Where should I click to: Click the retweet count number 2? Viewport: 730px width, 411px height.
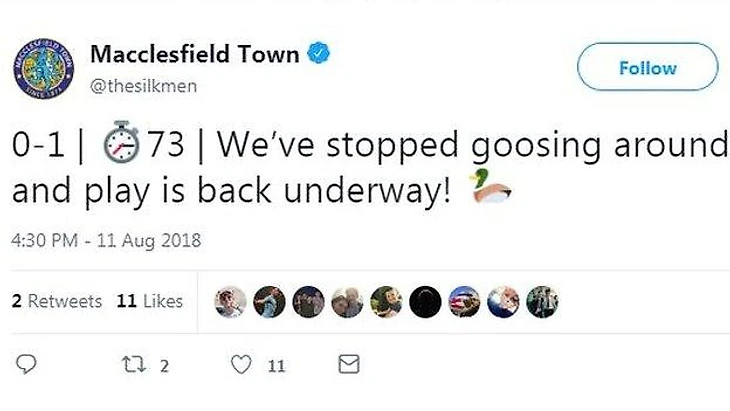click(x=164, y=366)
